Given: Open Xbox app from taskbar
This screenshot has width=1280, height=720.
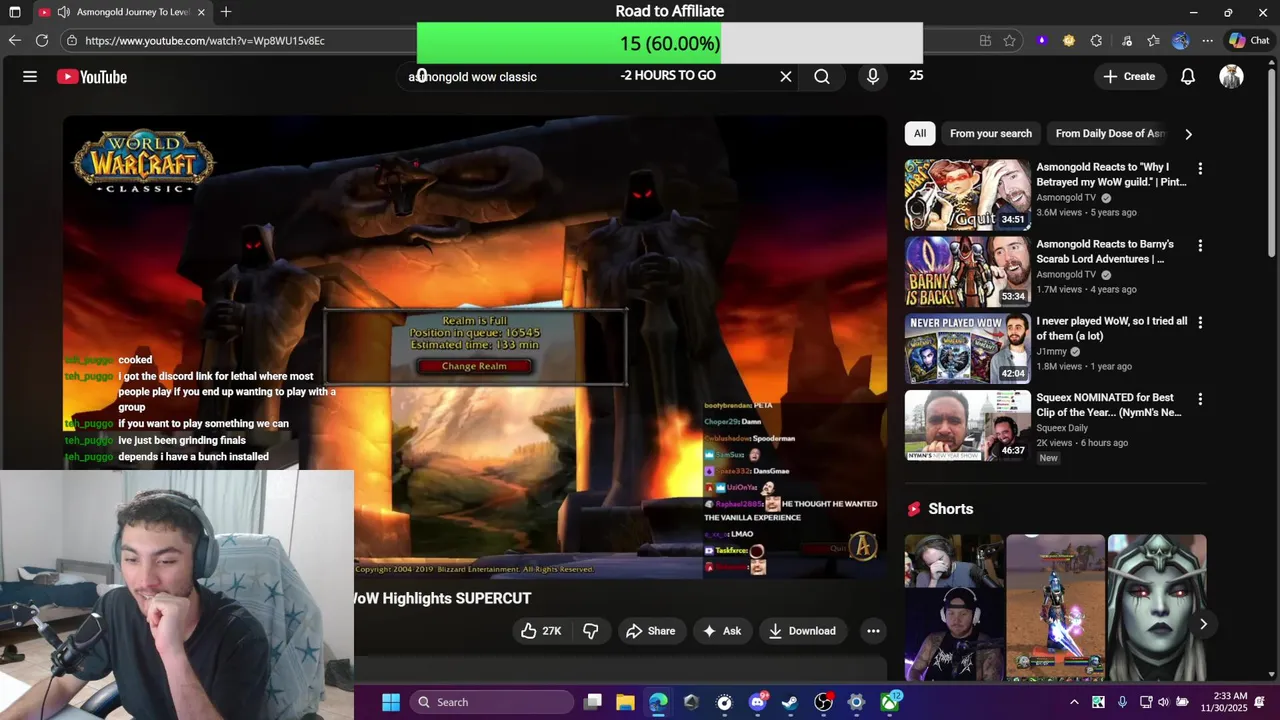Looking at the screenshot, I should (x=889, y=702).
